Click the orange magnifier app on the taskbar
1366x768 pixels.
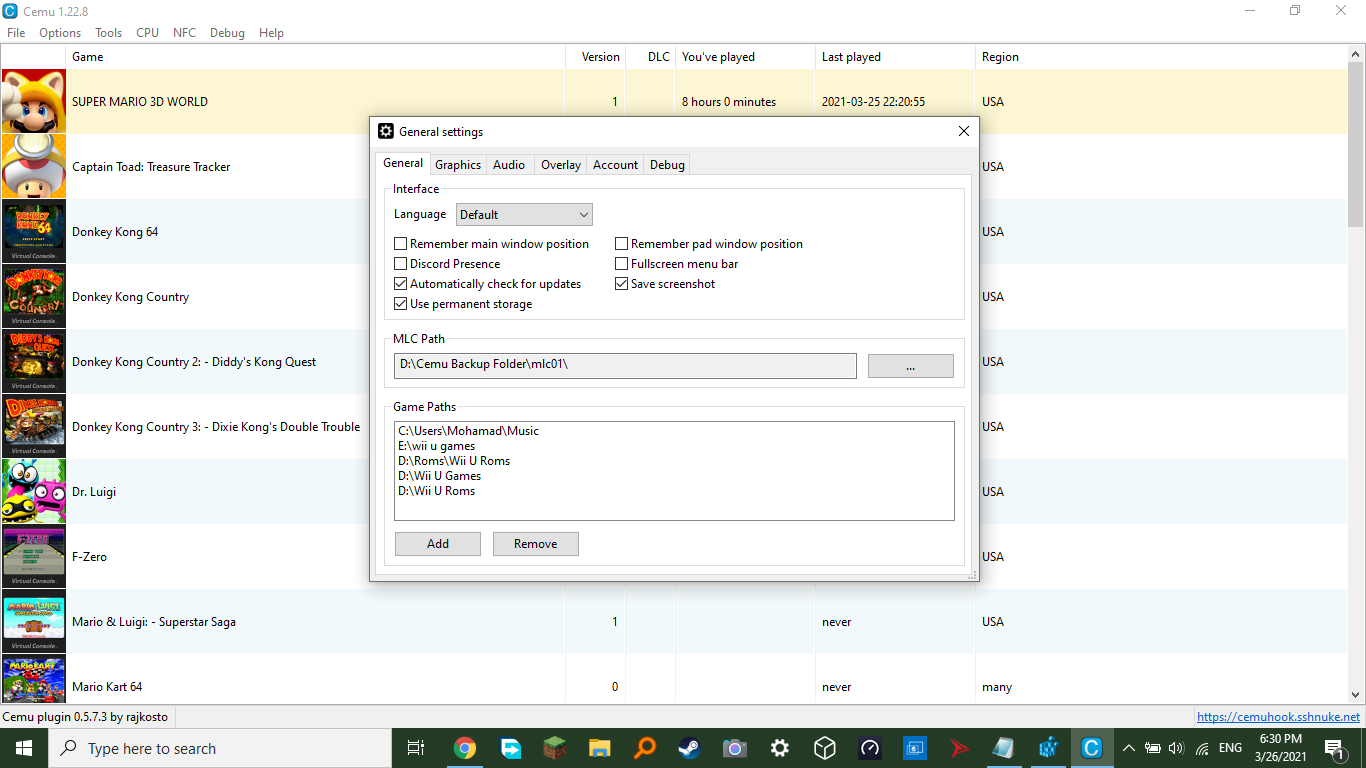pyautogui.click(x=645, y=748)
